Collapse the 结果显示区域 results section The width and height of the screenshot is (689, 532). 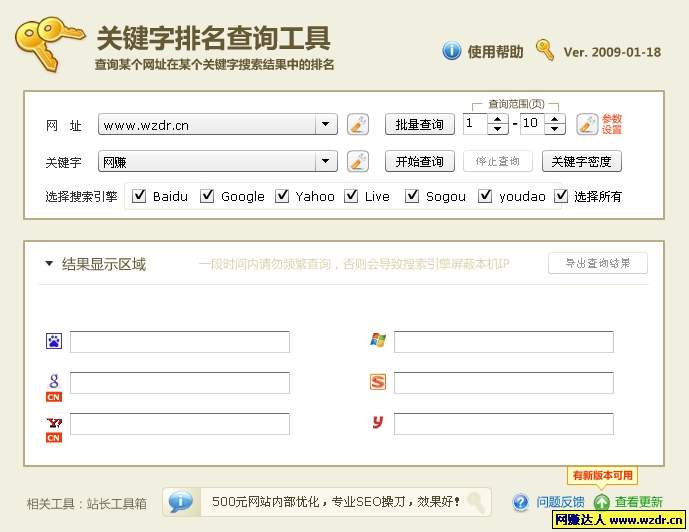point(49,264)
